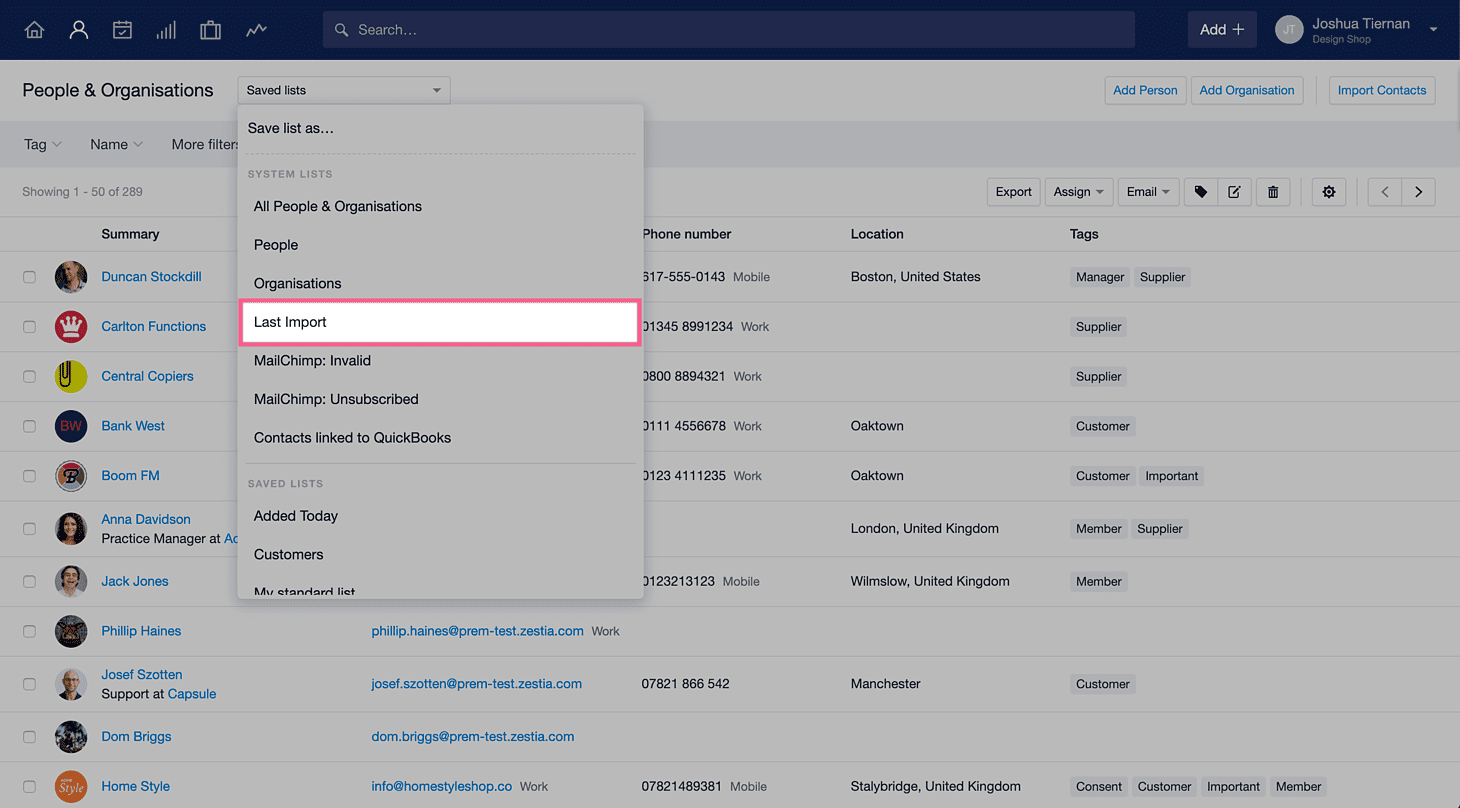The height and width of the screenshot is (808, 1460).
Task: Go to next page arrow
Action: click(1419, 192)
